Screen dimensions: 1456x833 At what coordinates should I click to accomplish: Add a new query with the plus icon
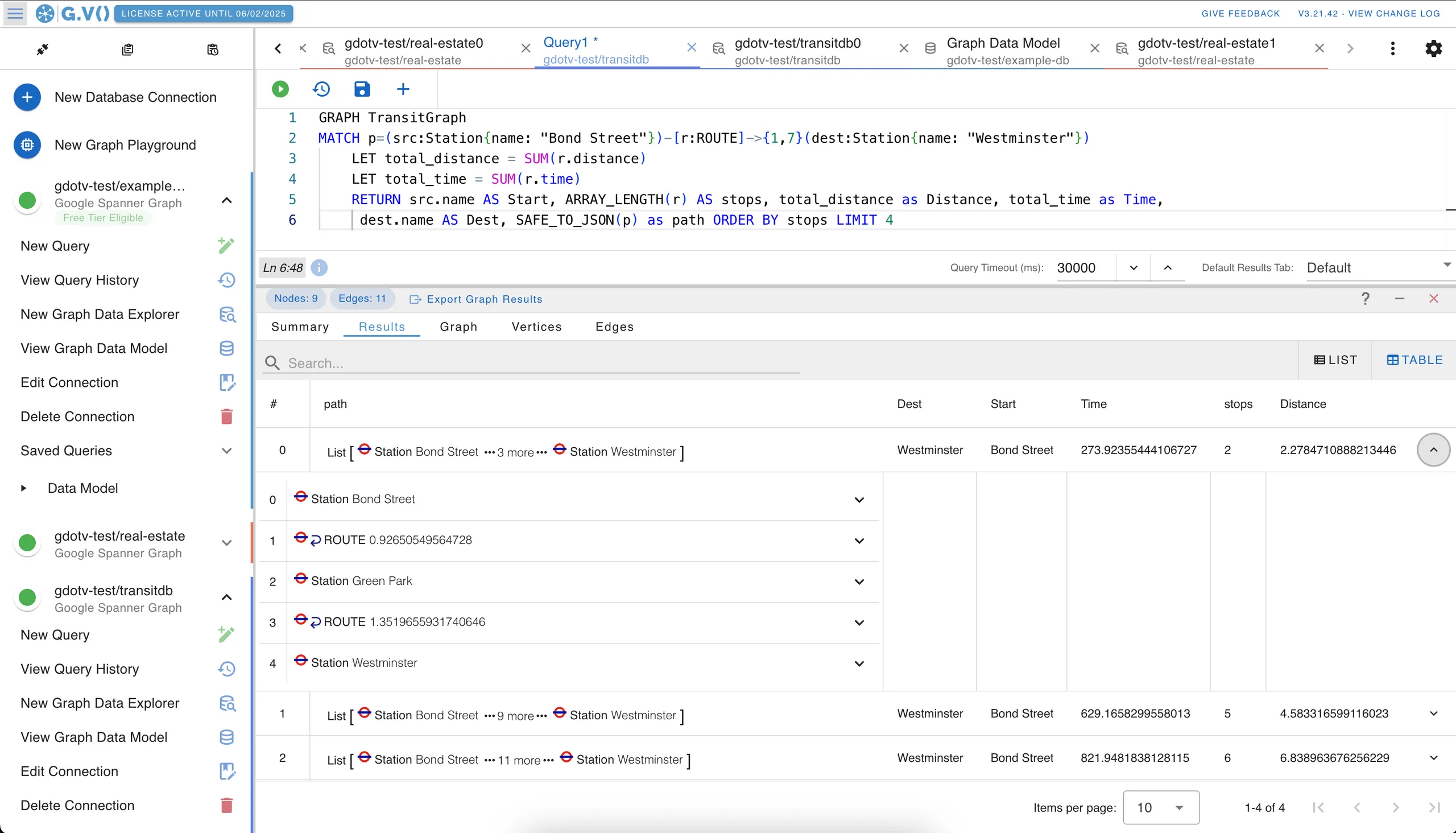click(403, 89)
